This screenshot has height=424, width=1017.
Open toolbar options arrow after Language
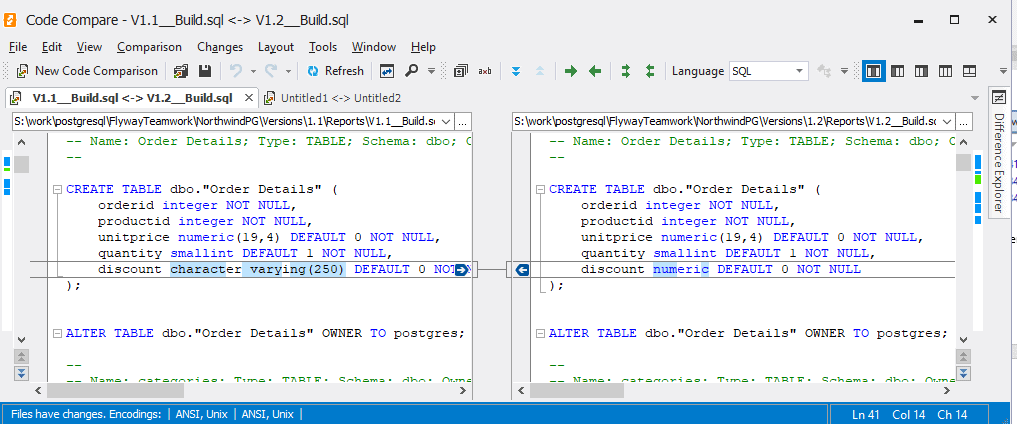(844, 71)
